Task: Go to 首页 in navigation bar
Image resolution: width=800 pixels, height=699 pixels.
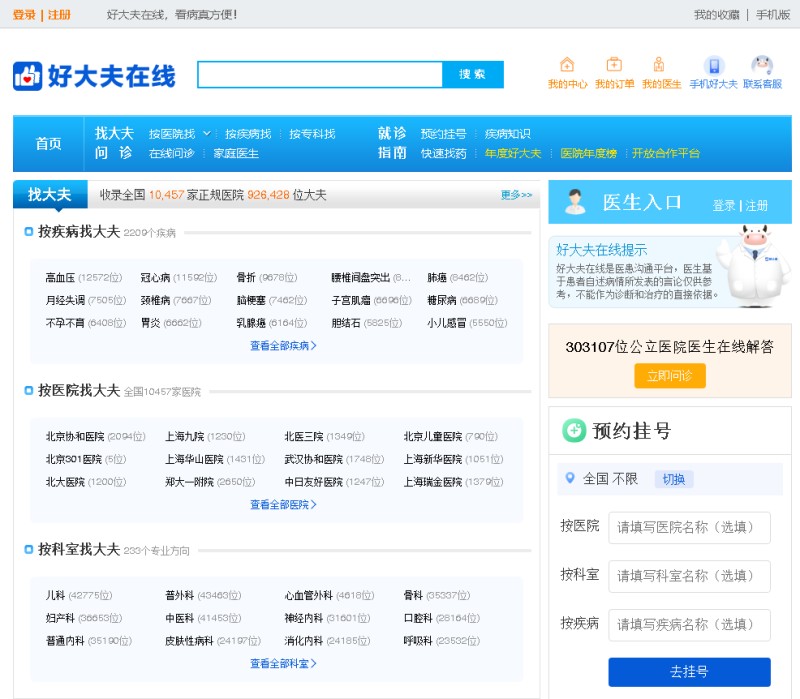Action: [48, 143]
